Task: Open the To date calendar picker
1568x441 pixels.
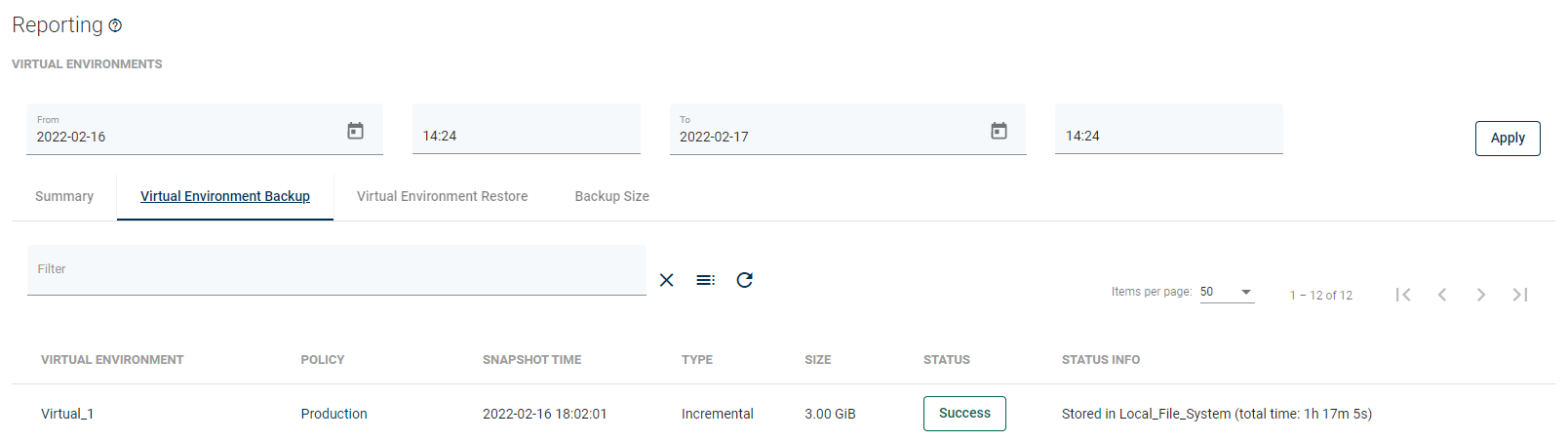Action: click(999, 131)
